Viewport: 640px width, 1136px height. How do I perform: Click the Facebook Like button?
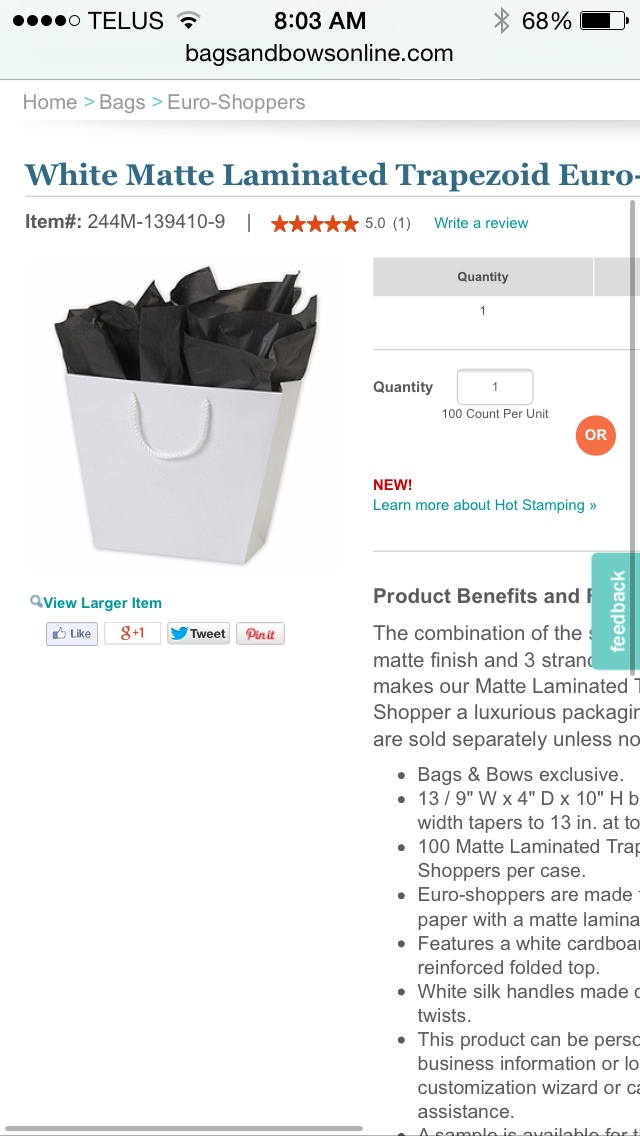point(72,634)
